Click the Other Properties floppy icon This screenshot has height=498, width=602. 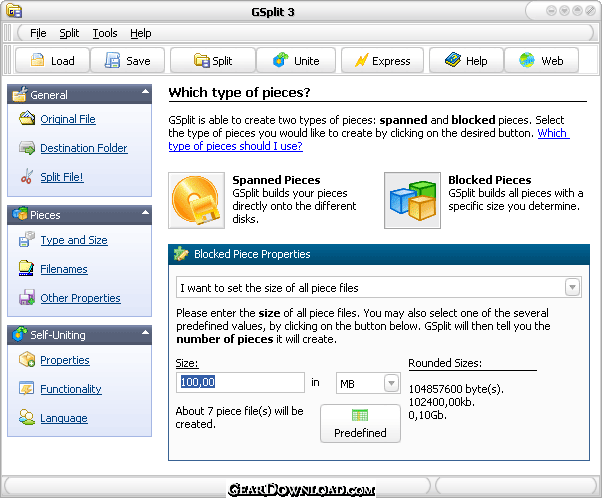[x=27, y=297]
